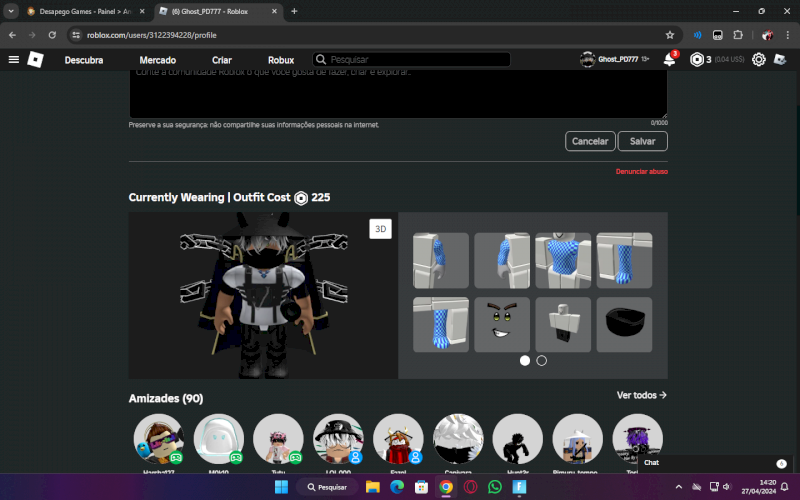
Task: Open the white shirt outfit item thumbnail
Action: [x=563, y=324]
